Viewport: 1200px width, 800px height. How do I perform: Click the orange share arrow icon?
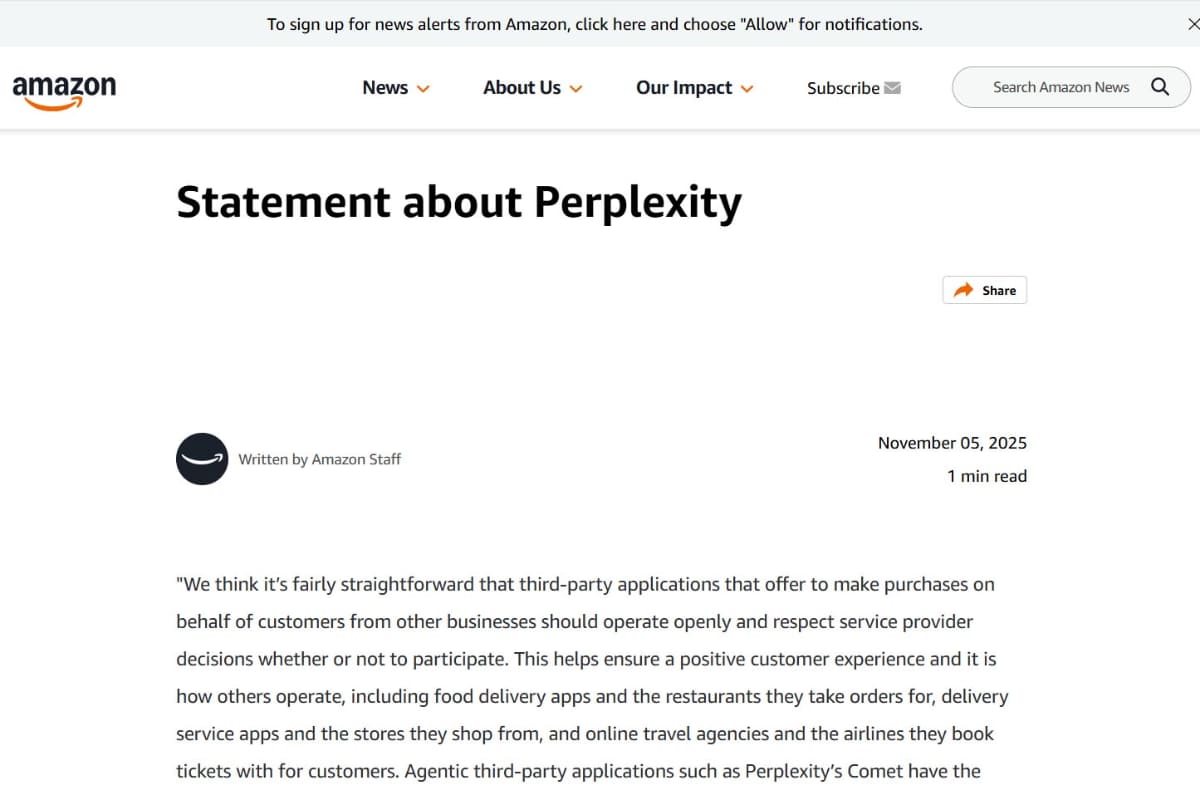pos(963,290)
